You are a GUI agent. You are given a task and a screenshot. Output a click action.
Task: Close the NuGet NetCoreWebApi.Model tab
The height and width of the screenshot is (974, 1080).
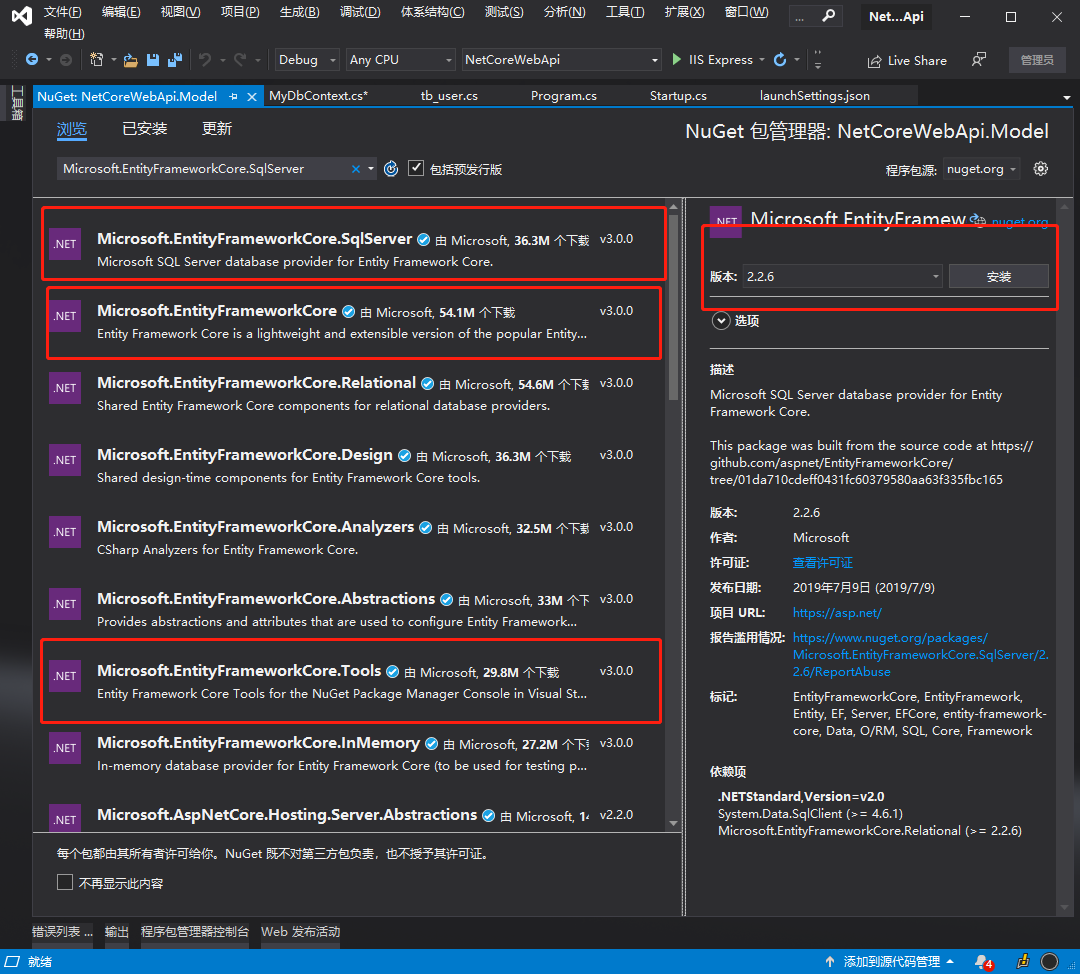pyautogui.click(x=252, y=96)
